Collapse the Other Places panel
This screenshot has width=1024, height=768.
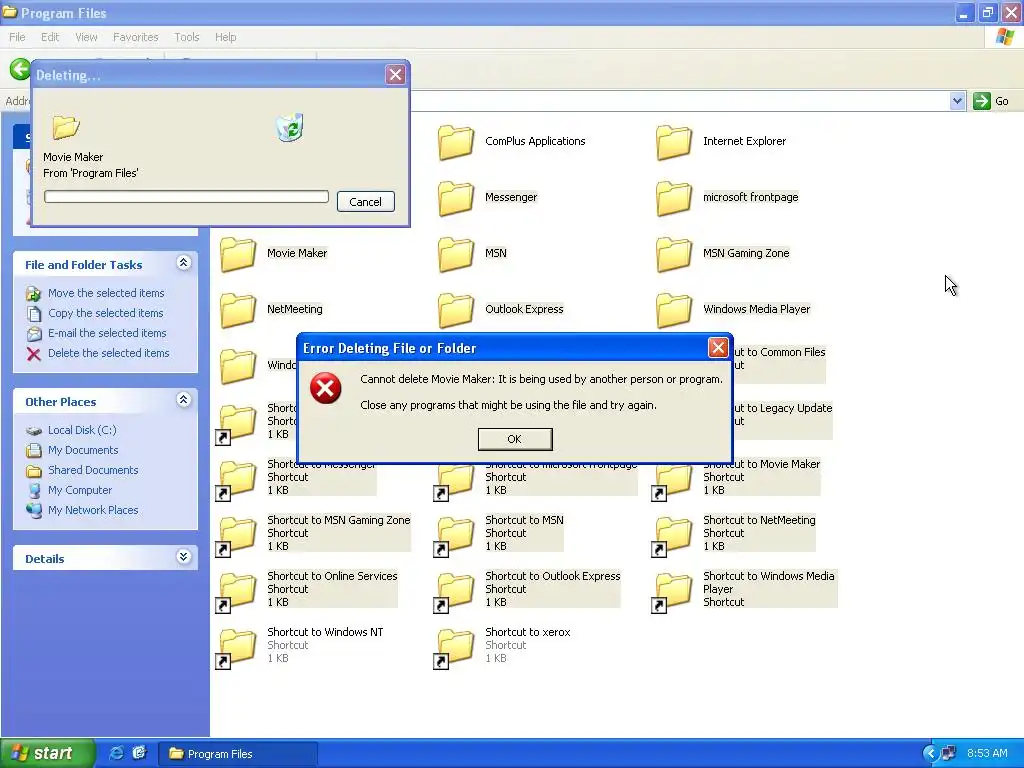(x=184, y=400)
